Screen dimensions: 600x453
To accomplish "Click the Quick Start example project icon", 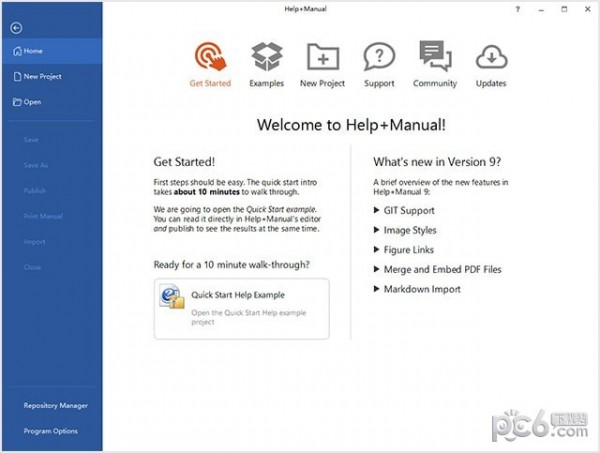I will click(x=172, y=296).
